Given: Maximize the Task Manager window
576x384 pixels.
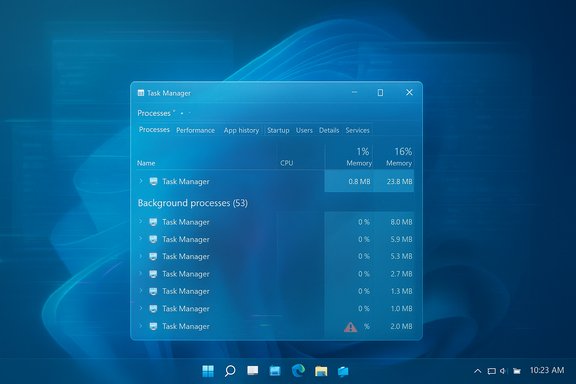Looking at the screenshot, I should pos(380,93).
